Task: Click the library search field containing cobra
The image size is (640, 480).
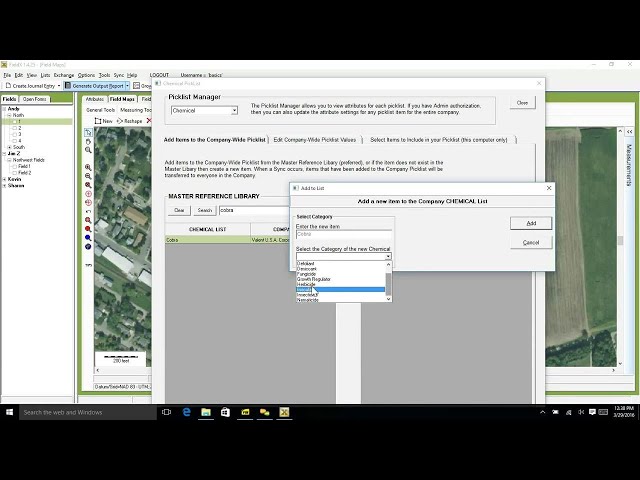Action: 254,210
